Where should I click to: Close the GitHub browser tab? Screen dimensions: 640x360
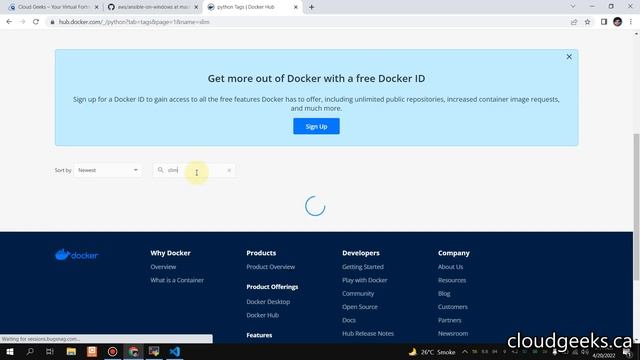196,7
